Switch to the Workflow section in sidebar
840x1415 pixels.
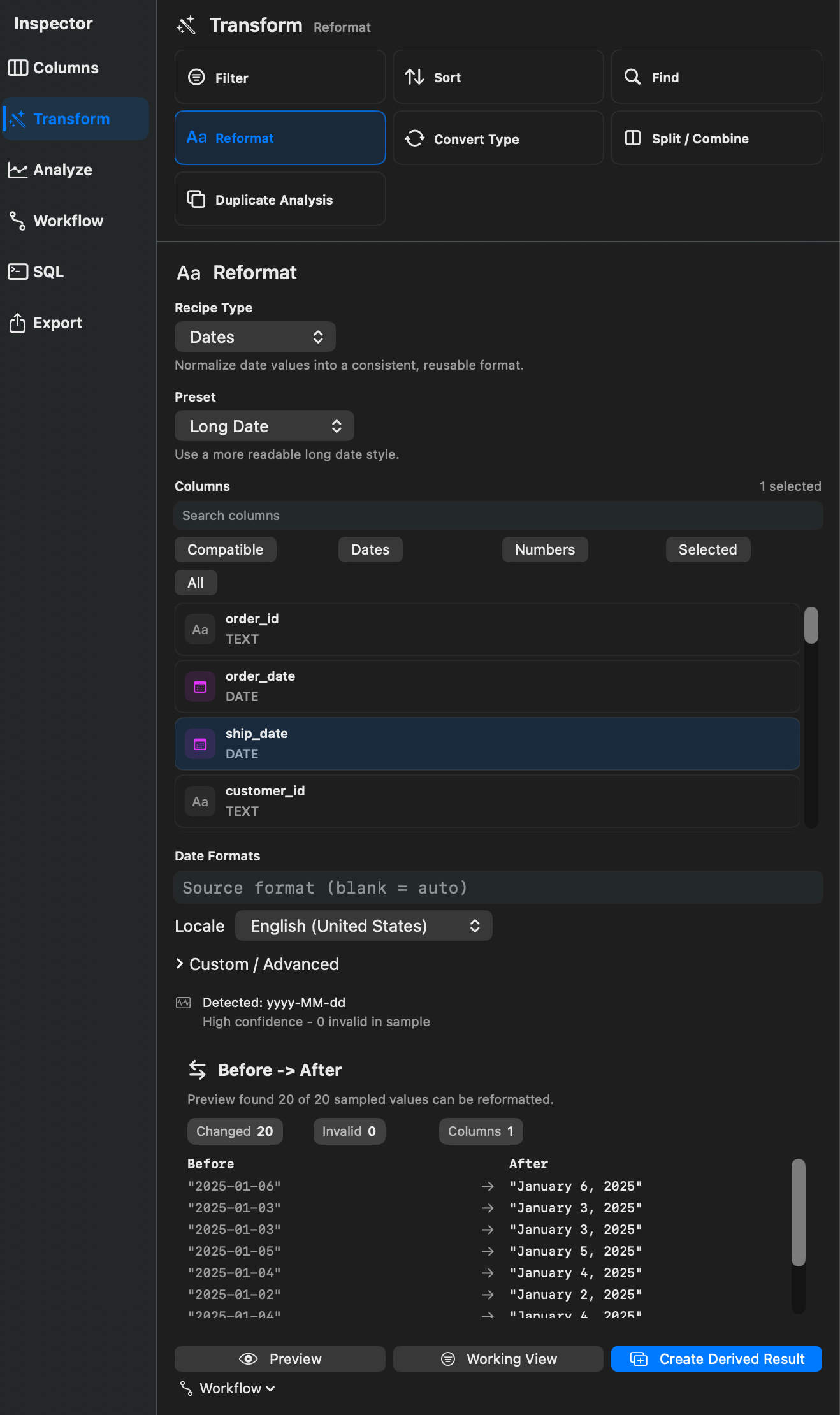(x=75, y=221)
